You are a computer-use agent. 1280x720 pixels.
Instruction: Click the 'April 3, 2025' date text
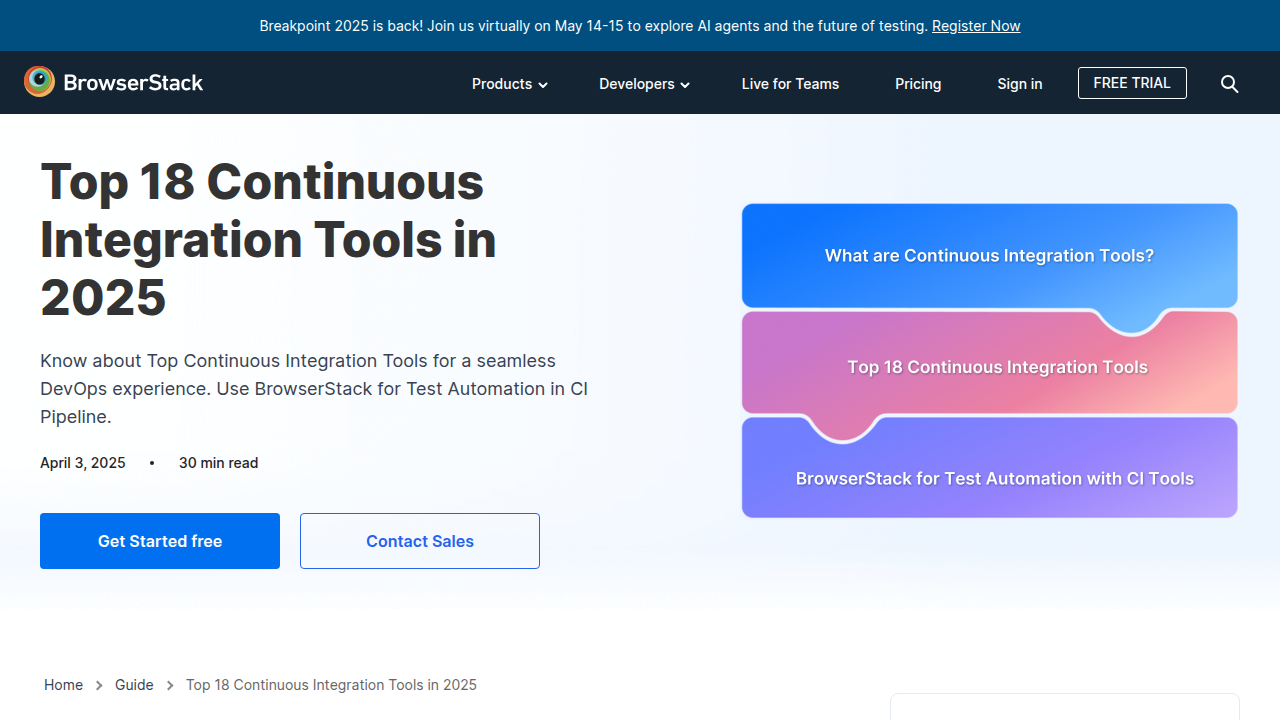(83, 463)
